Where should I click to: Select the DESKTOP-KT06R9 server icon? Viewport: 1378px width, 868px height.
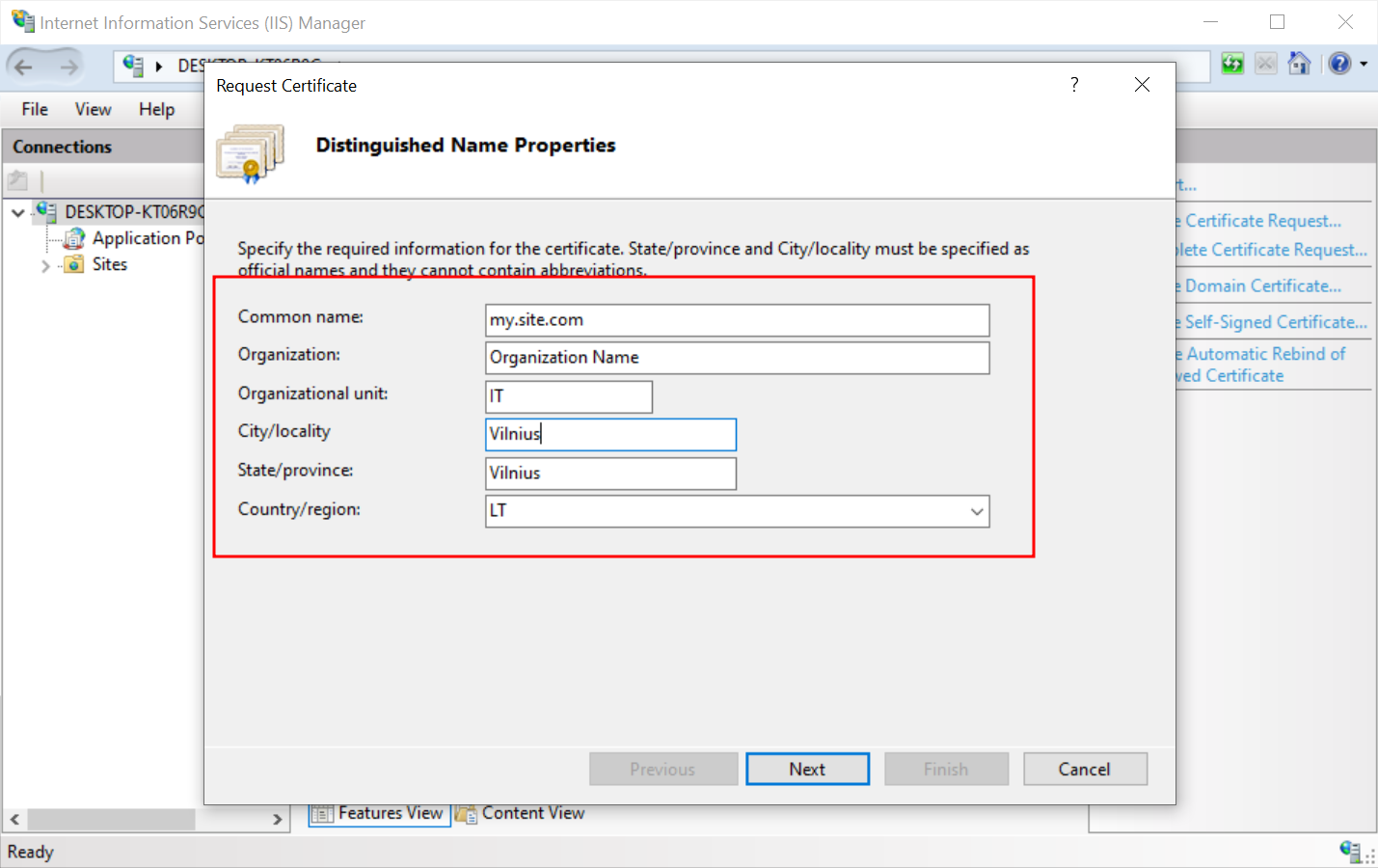click(45, 211)
